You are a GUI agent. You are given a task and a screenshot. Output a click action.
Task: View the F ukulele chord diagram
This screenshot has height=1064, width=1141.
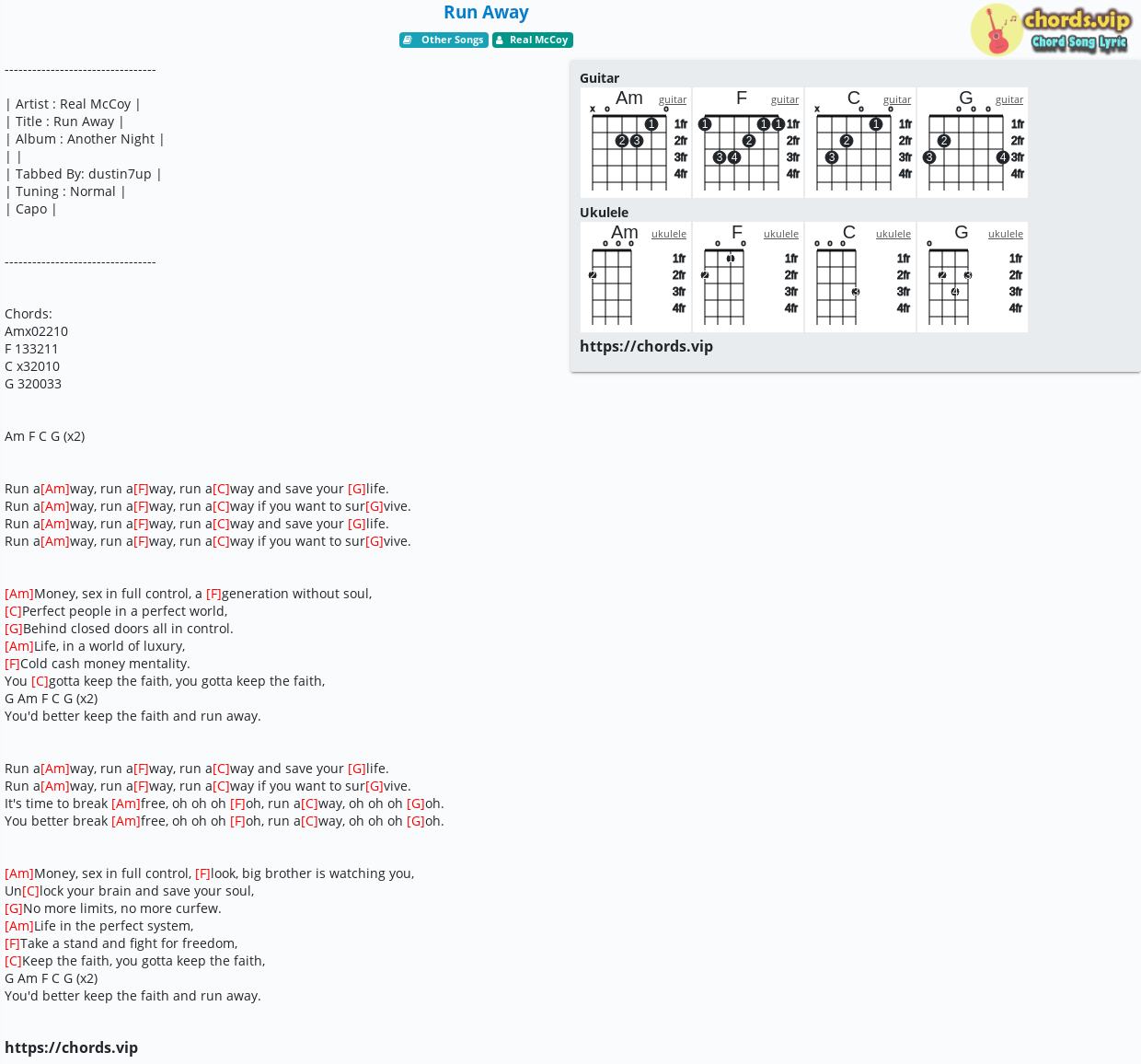748,277
